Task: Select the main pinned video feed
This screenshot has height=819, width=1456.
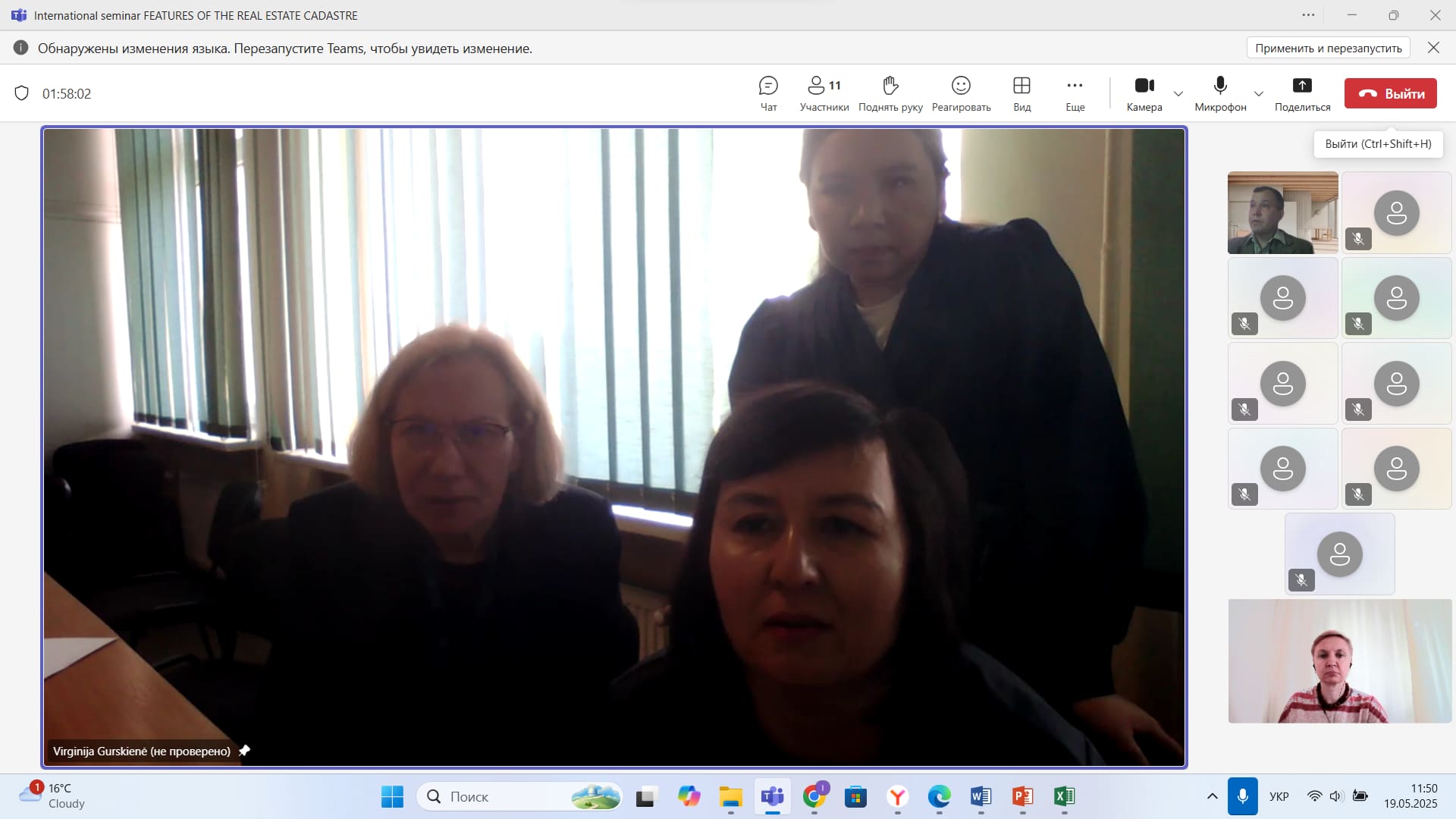Action: pyautogui.click(x=614, y=447)
